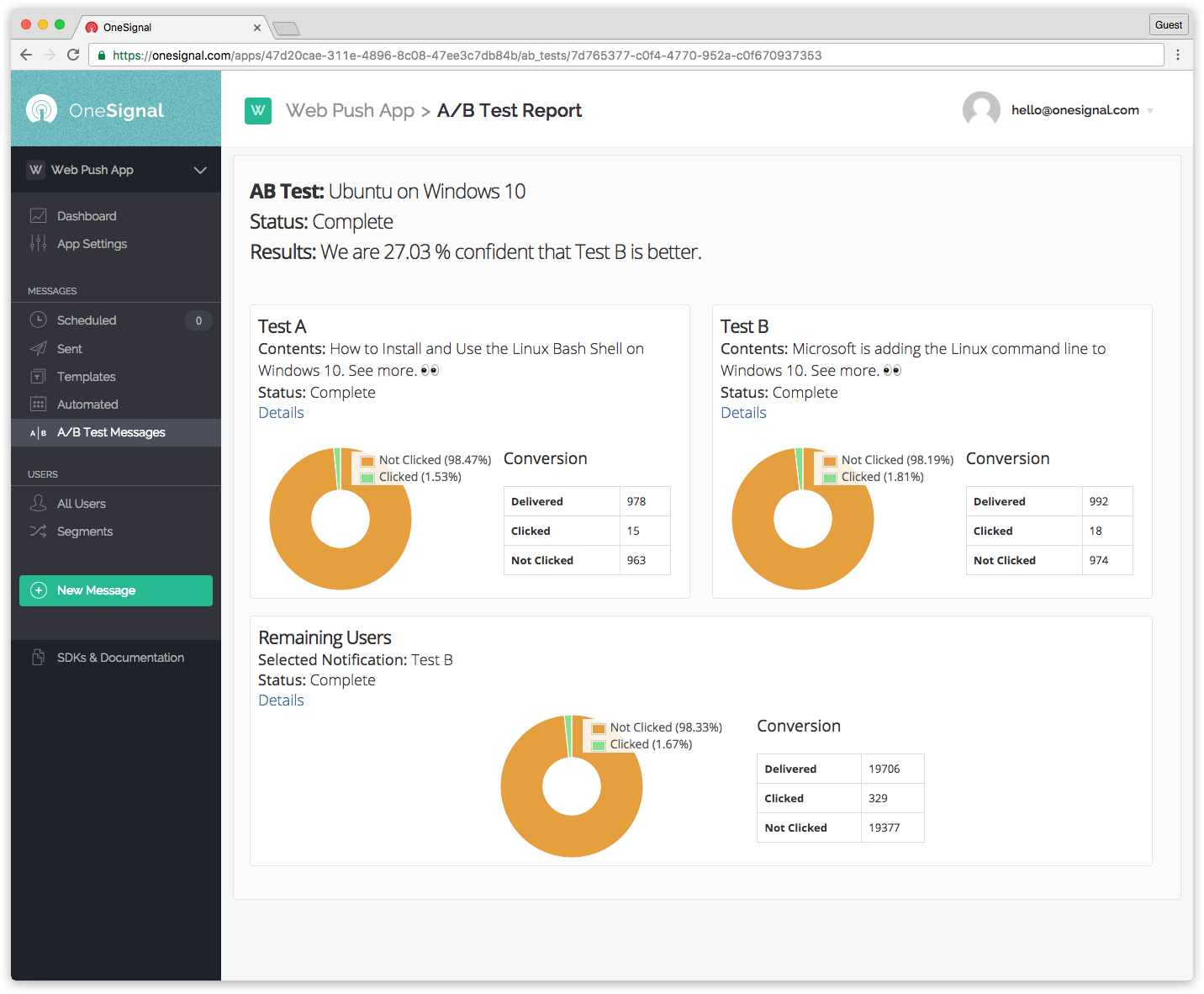Click the green W app badge icon
Screen dimensions: 1204x994
(x=258, y=111)
